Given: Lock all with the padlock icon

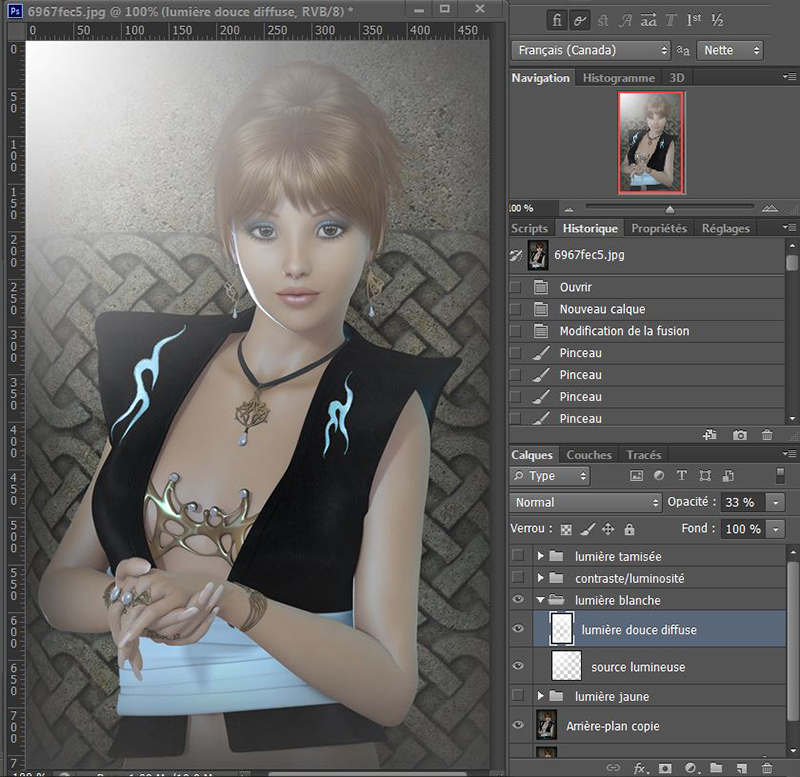Looking at the screenshot, I should click(629, 529).
